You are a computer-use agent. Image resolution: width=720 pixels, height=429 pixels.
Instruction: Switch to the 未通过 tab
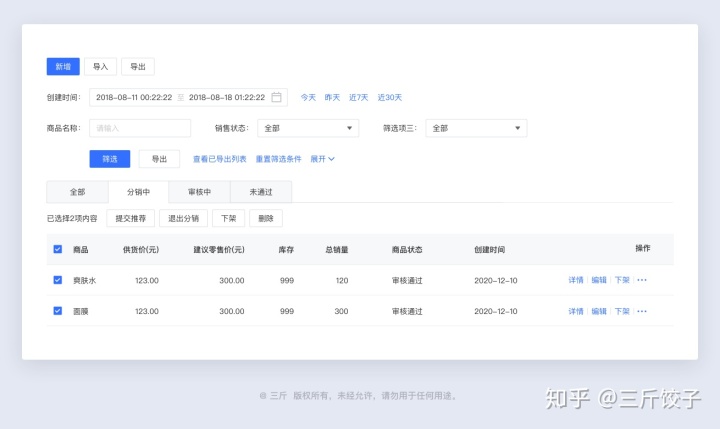coord(261,192)
